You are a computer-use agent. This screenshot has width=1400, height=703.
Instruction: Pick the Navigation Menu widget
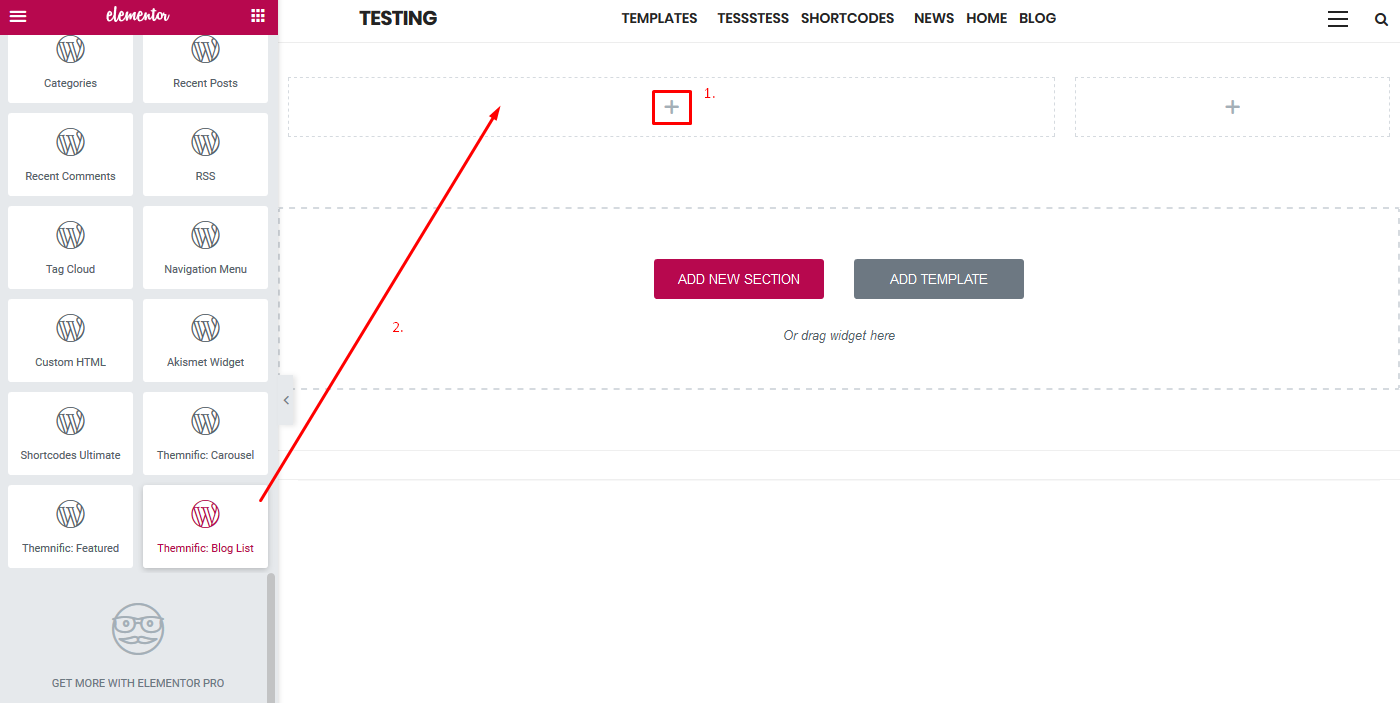click(205, 247)
